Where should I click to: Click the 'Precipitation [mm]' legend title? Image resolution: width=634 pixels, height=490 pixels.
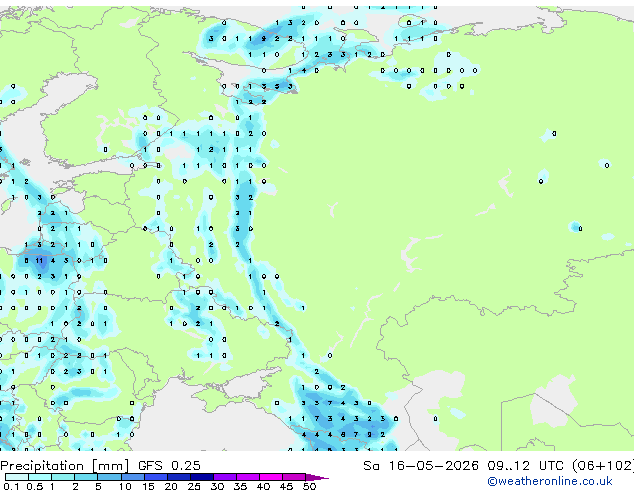click(64, 466)
